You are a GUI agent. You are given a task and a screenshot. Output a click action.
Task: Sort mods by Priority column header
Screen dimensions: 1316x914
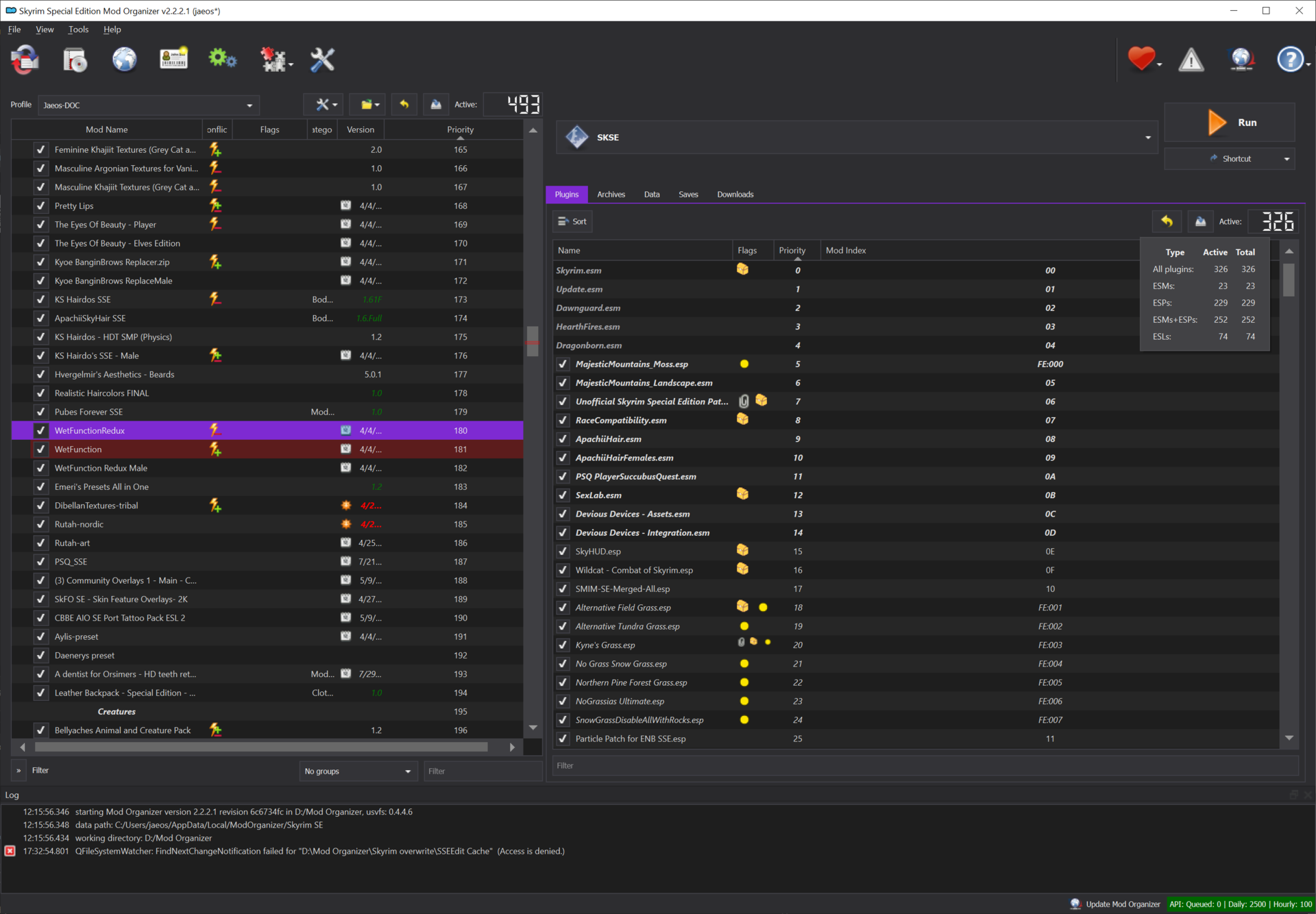pyautogui.click(x=460, y=129)
